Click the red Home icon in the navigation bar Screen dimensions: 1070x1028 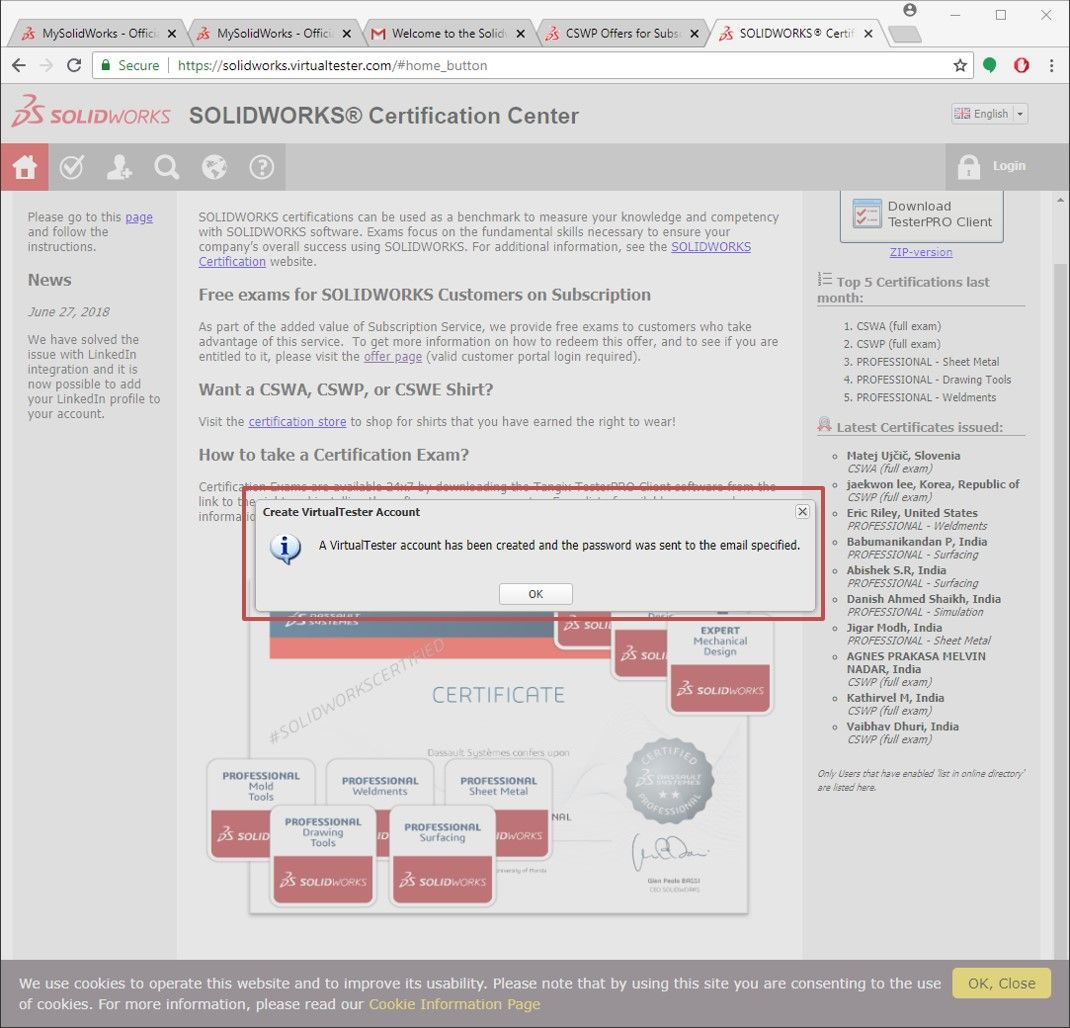[x=24, y=166]
